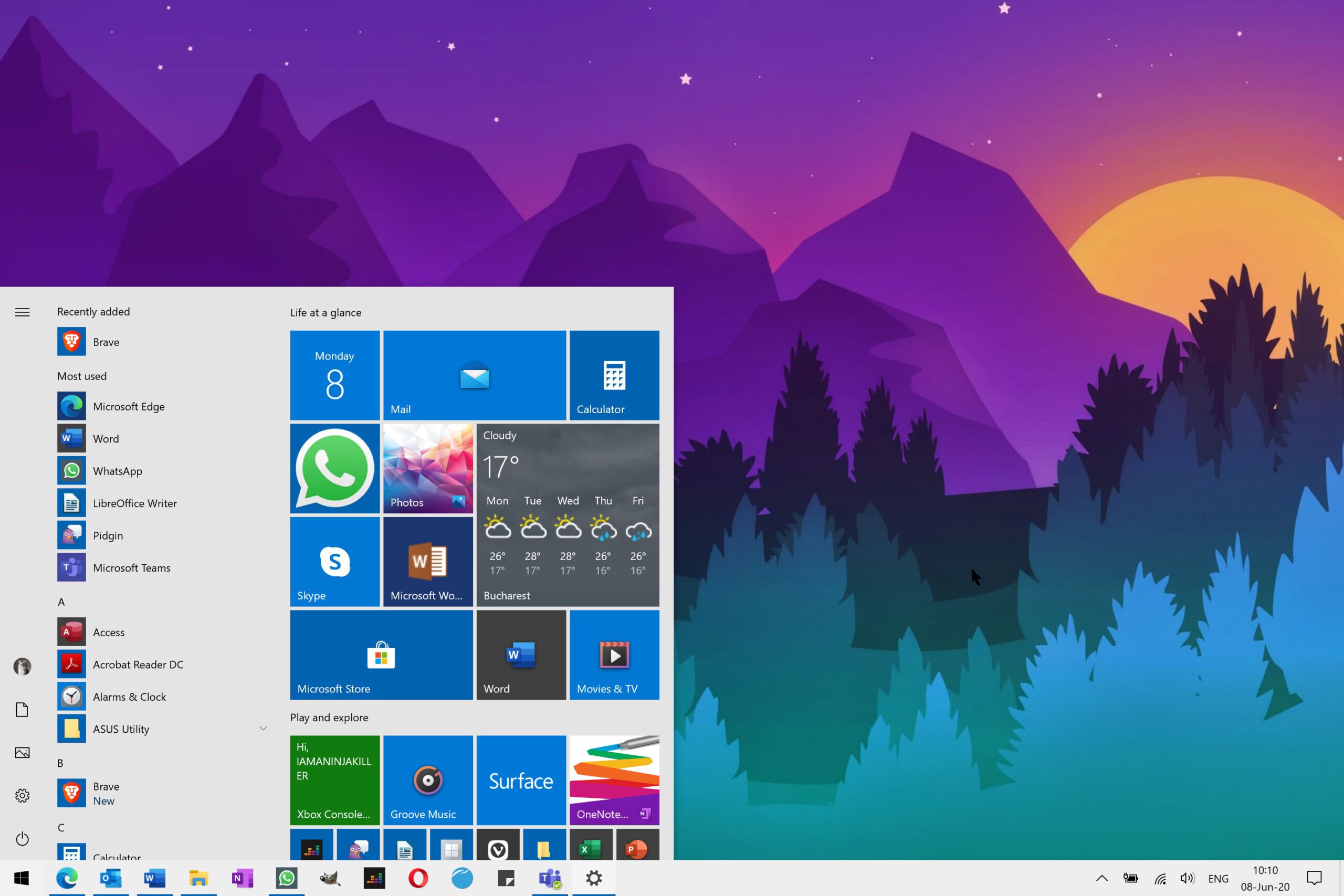Switch to Microsoft Edge on the taskbar
1344x896 pixels.
tap(67, 878)
